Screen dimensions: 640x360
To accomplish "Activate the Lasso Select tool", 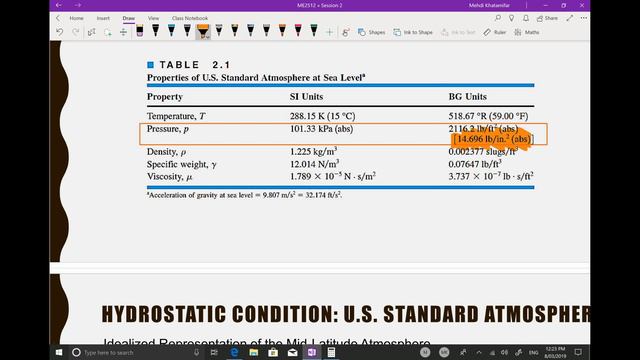I will [x=107, y=32].
